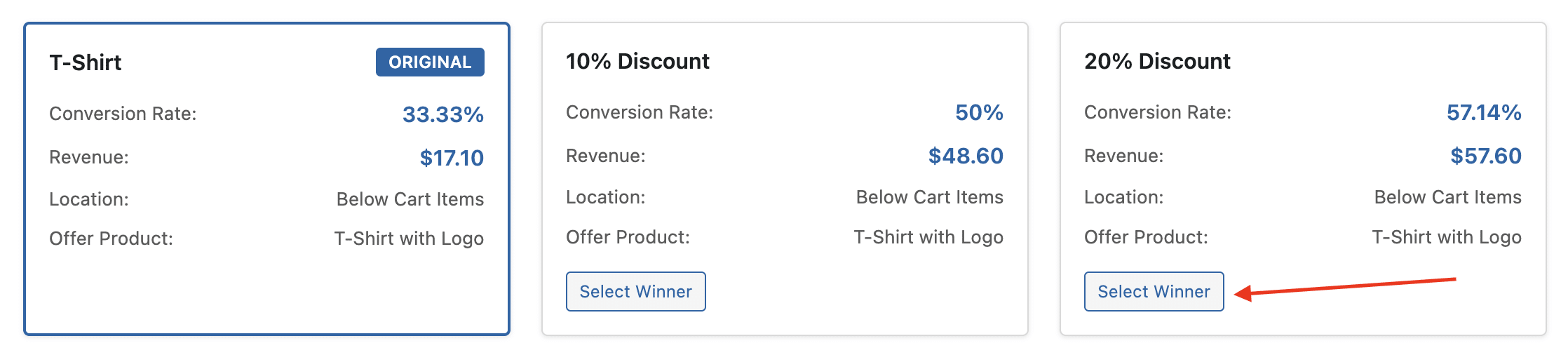Click Select Winner for 10% Discount variant
Viewport: 1568px width, 355px height.
[x=635, y=291]
